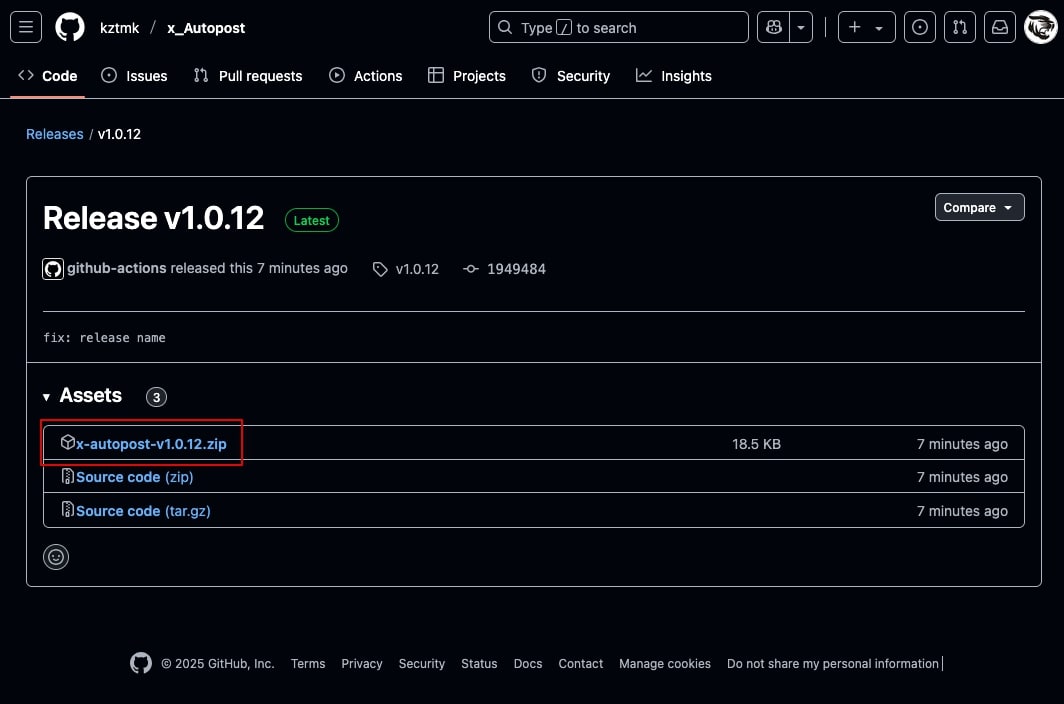The height and width of the screenshot is (704, 1064).
Task: Click Do not share my personal information
Action: 833,663
